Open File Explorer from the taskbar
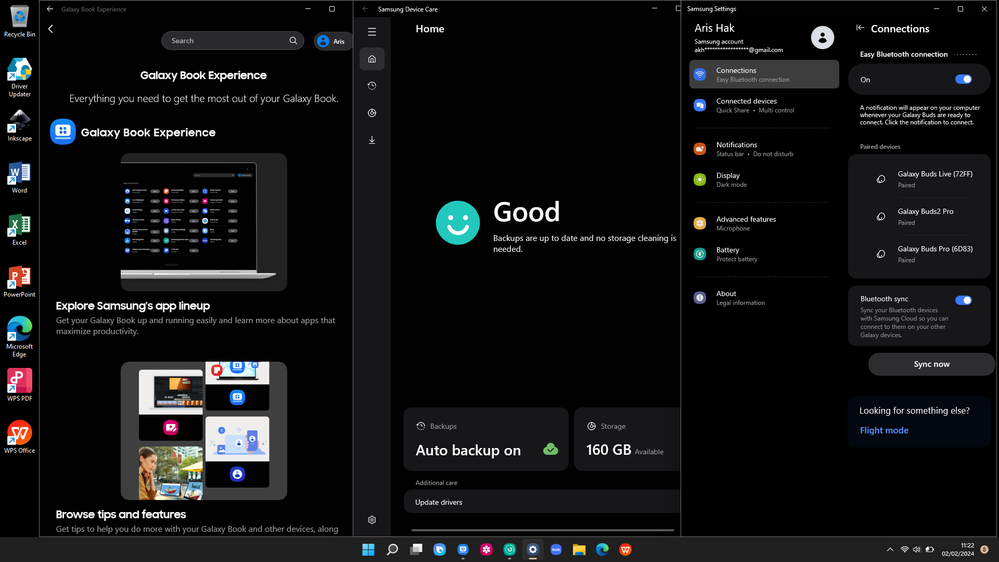The image size is (999, 562). (579, 549)
